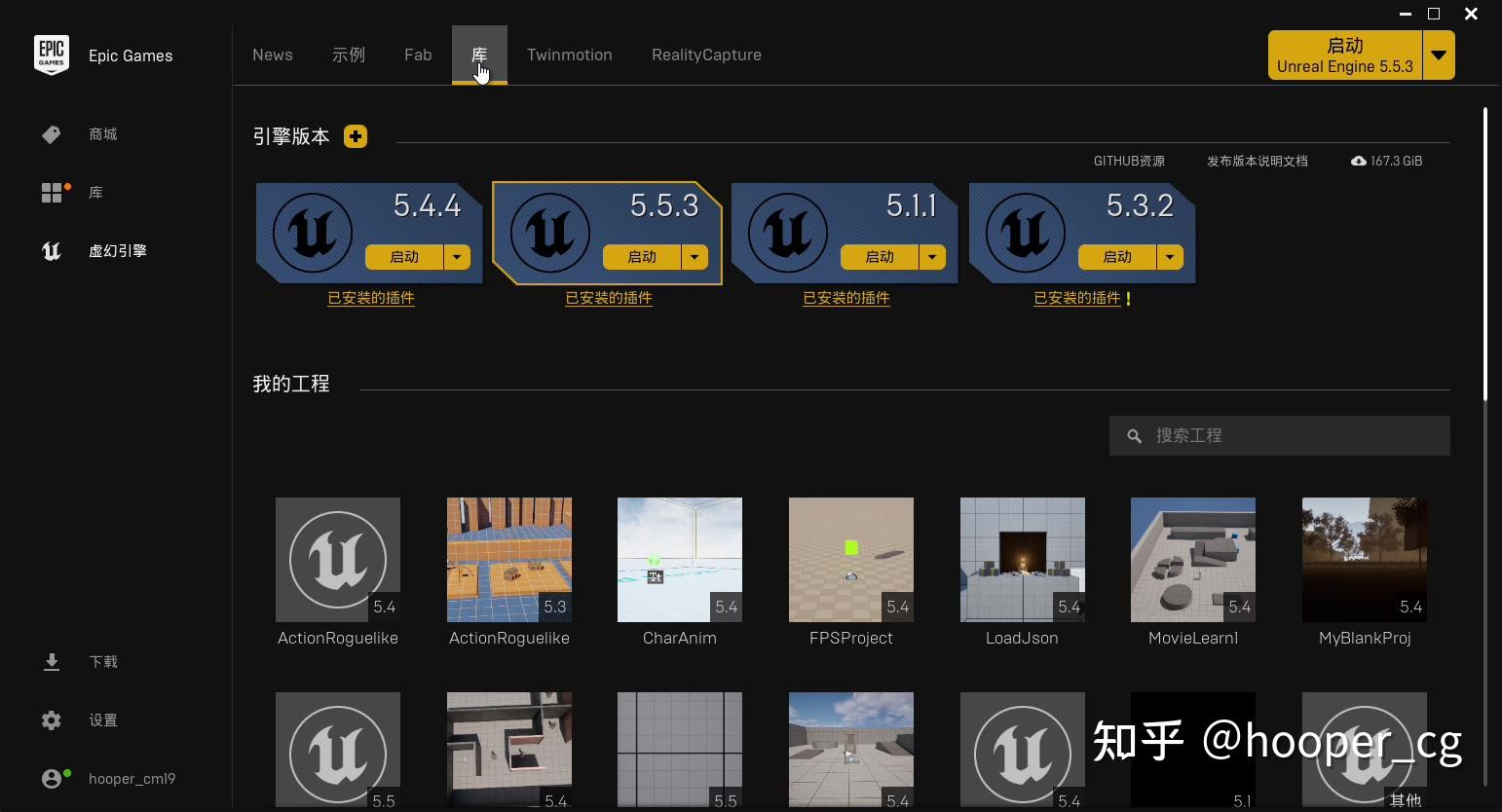Add a new engine version with plus icon

(x=356, y=136)
